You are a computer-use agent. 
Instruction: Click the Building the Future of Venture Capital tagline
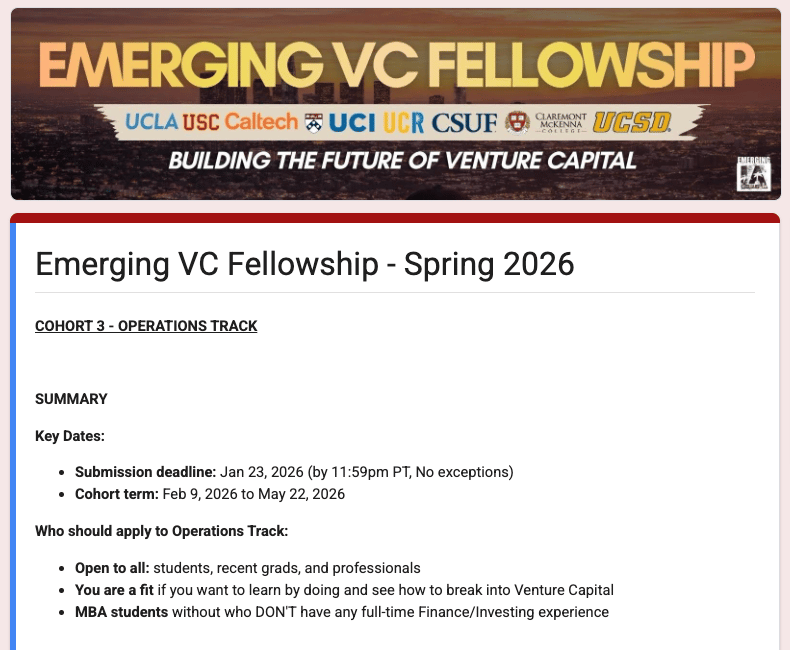(x=402, y=161)
